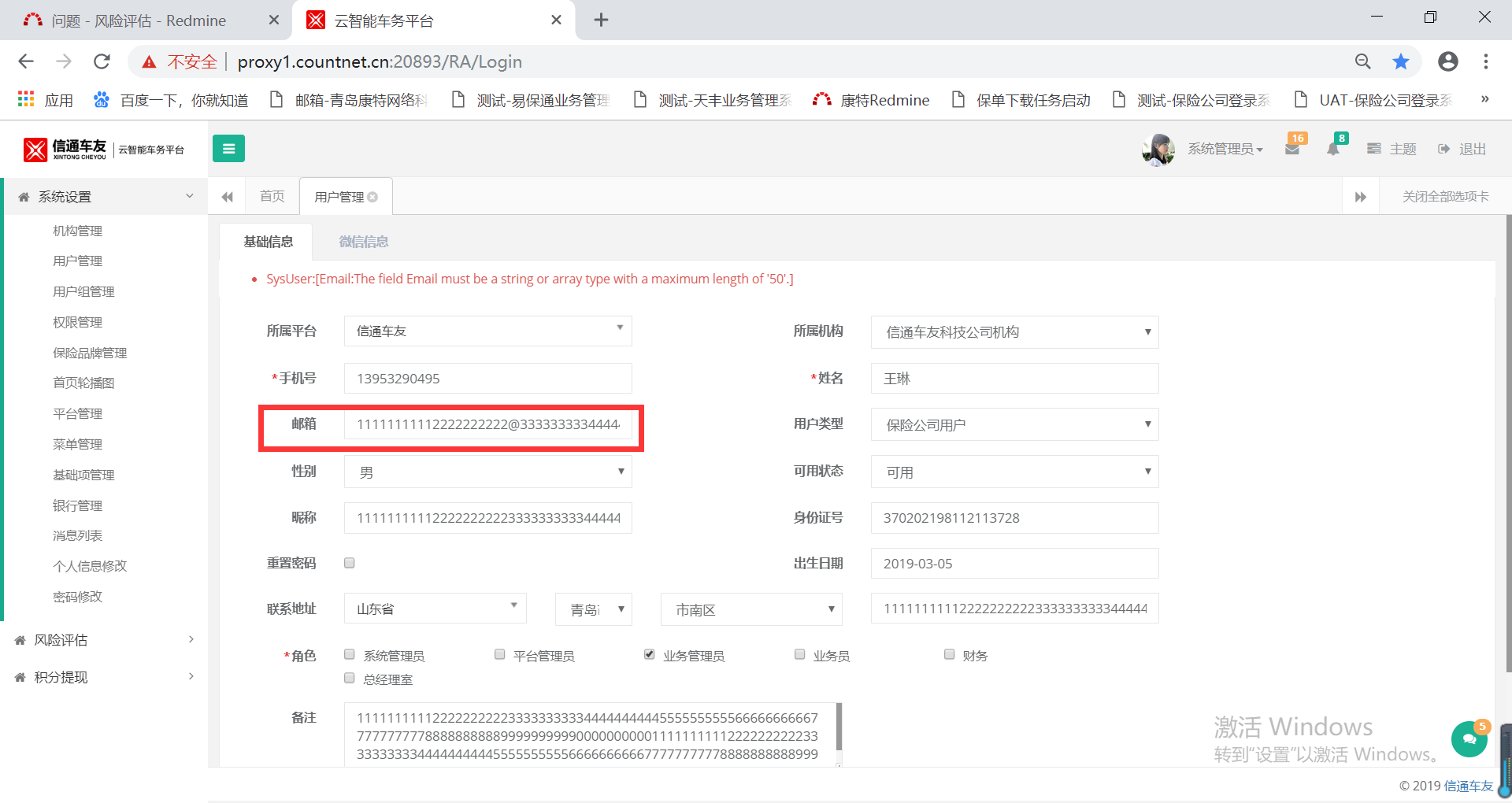Collapse the 系统设置 sidebar section
The width and height of the screenshot is (1512, 803).
tap(106, 197)
